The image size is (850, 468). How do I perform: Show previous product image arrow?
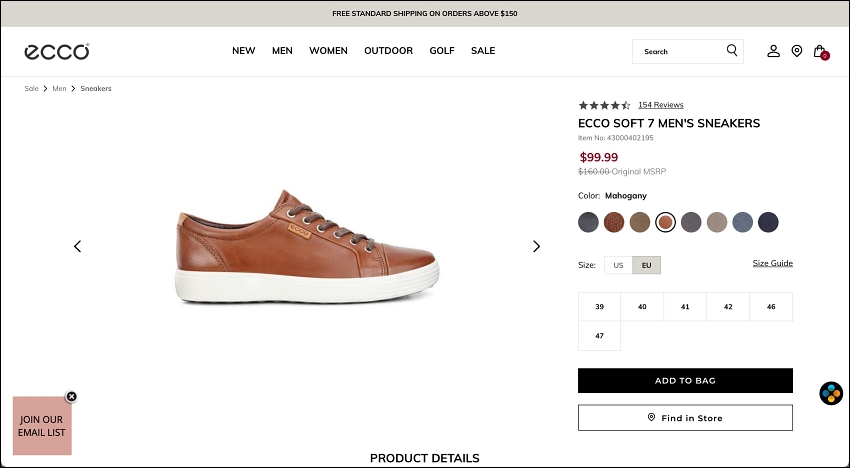pos(78,246)
